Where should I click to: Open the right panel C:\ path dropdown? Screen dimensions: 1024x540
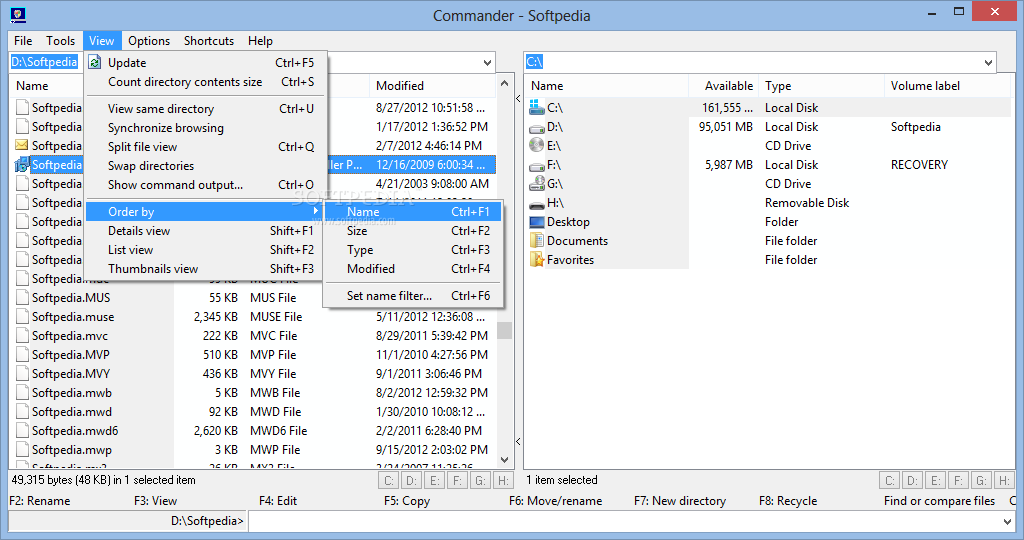click(988, 63)
